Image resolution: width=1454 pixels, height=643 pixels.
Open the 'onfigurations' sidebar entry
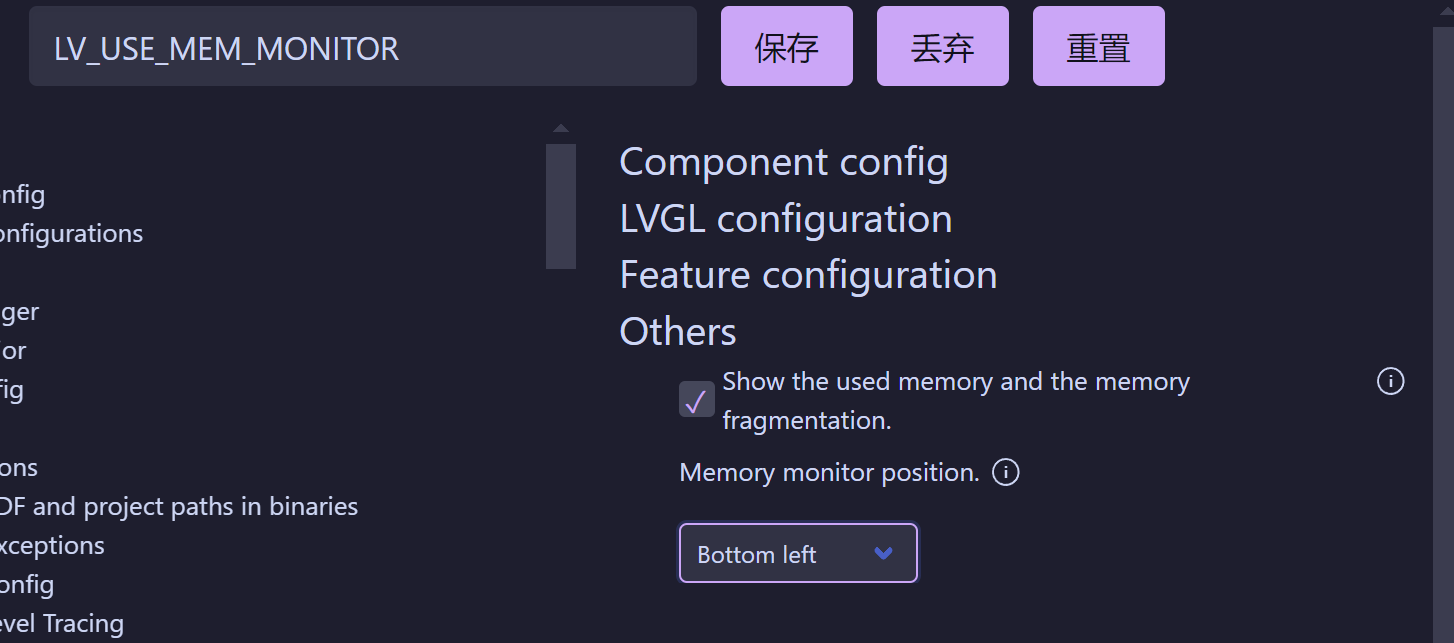click(70, 234)
